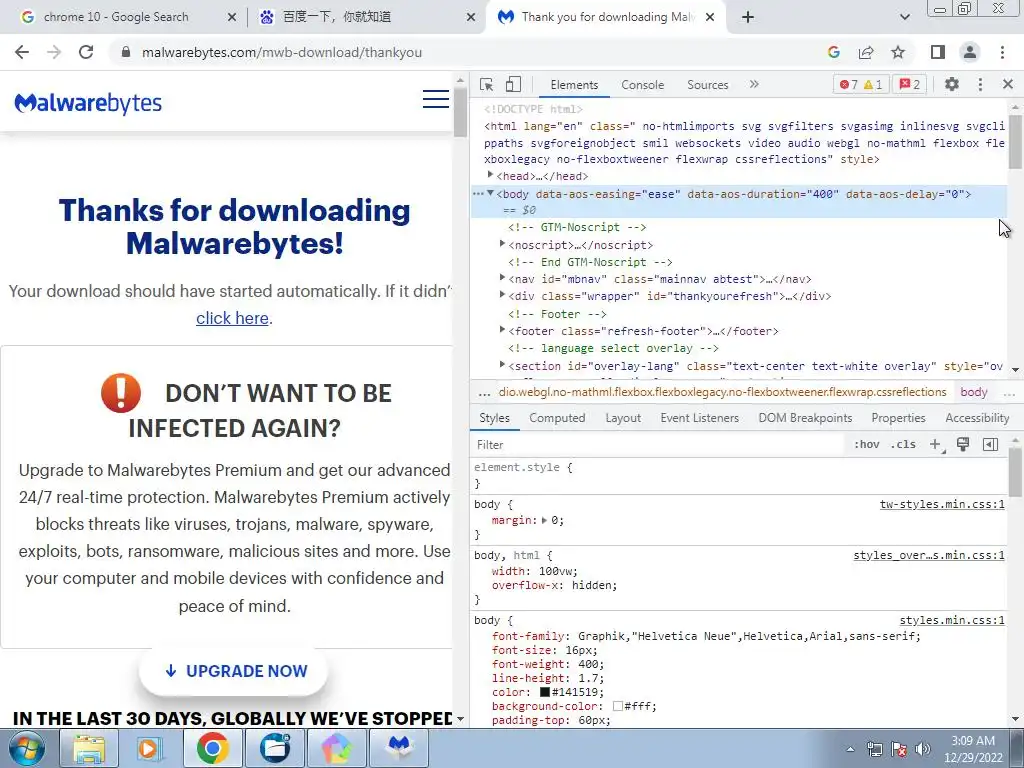The width and height of the screenshot is (1024, 768).
Task: Open the styles_over…s.min.css:1 source link
Action: click(929, 555)
